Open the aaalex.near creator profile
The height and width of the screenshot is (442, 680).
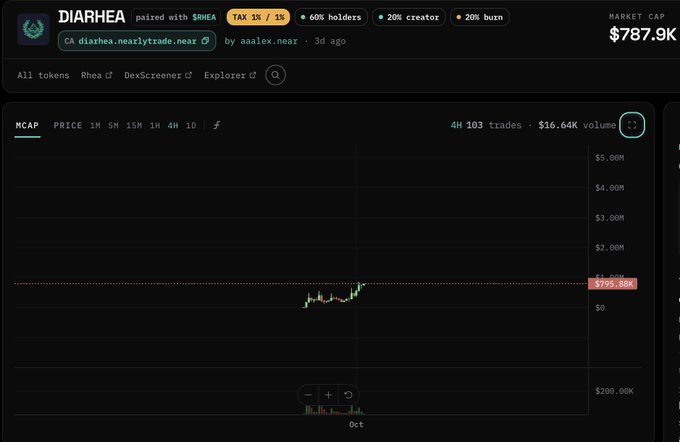point(269,41)
